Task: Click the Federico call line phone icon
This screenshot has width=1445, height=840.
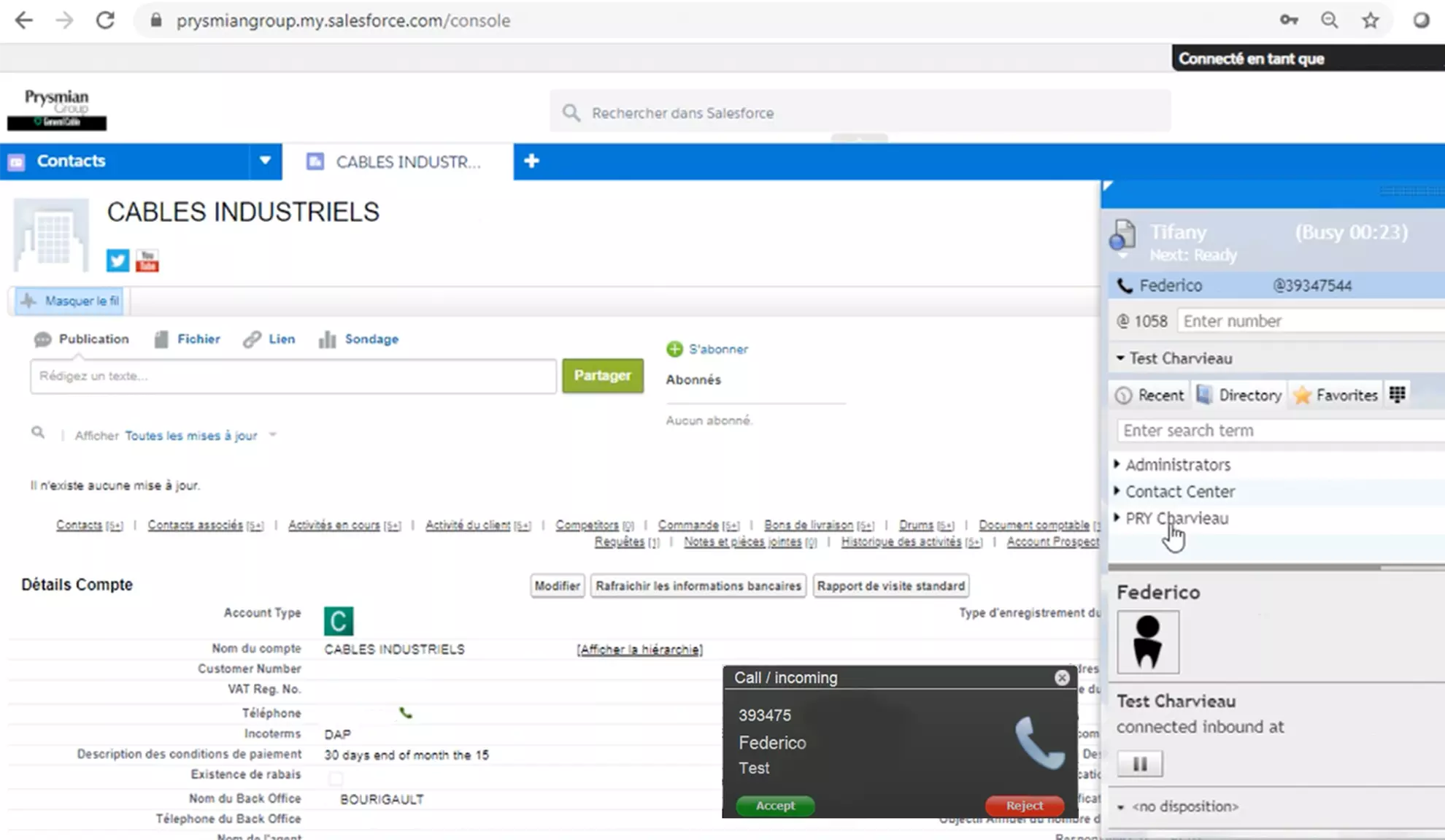Action: (x=1125, y=286)
